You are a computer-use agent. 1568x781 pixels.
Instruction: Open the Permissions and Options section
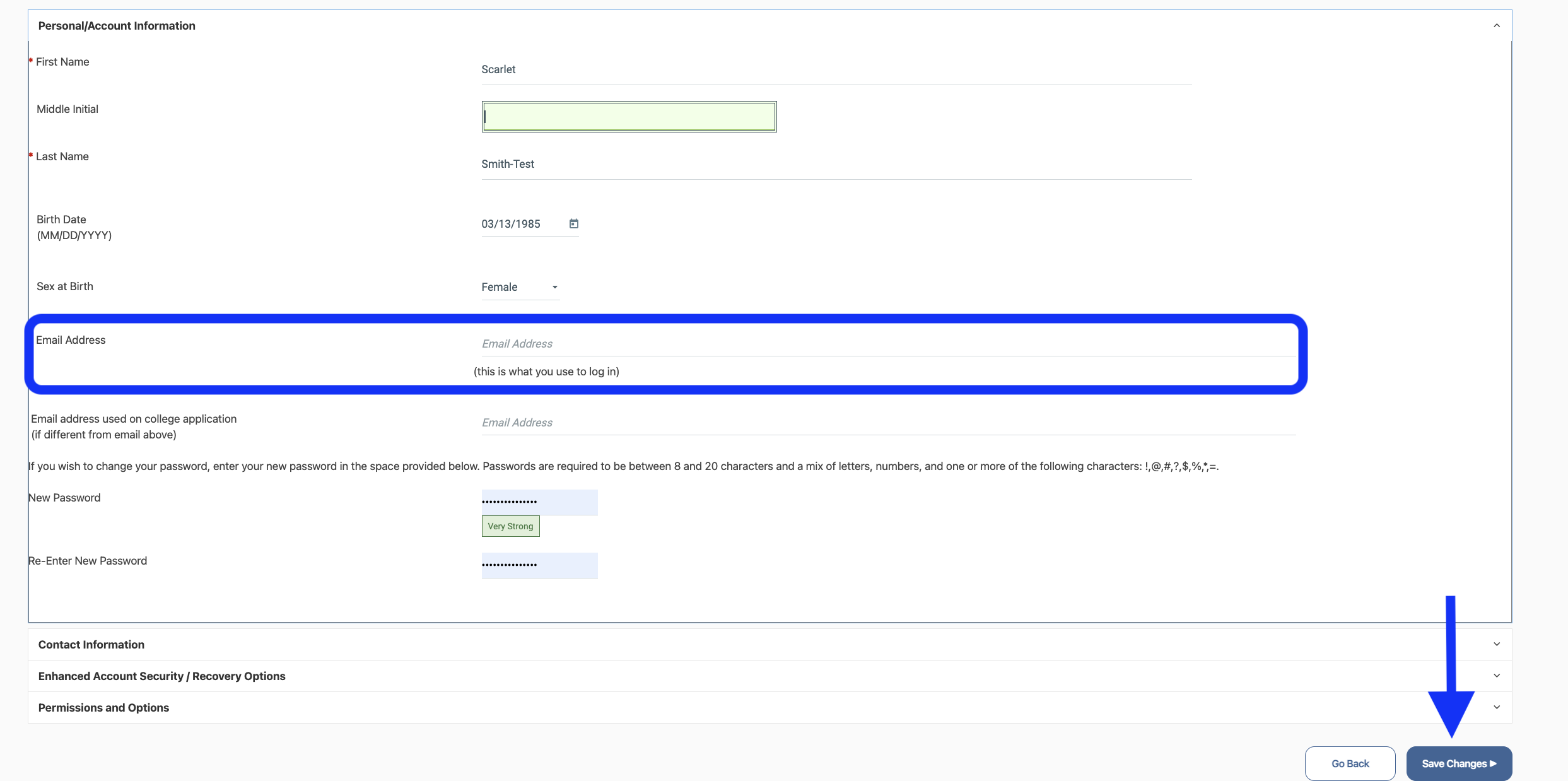[x=104, y=708]
